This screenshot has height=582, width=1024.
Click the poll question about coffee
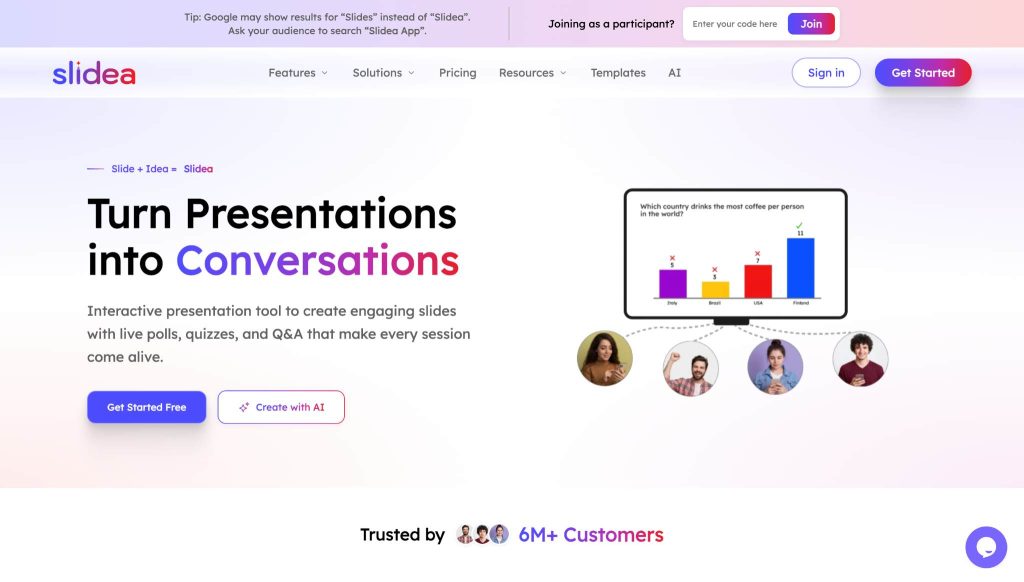[x=722, y=210]
